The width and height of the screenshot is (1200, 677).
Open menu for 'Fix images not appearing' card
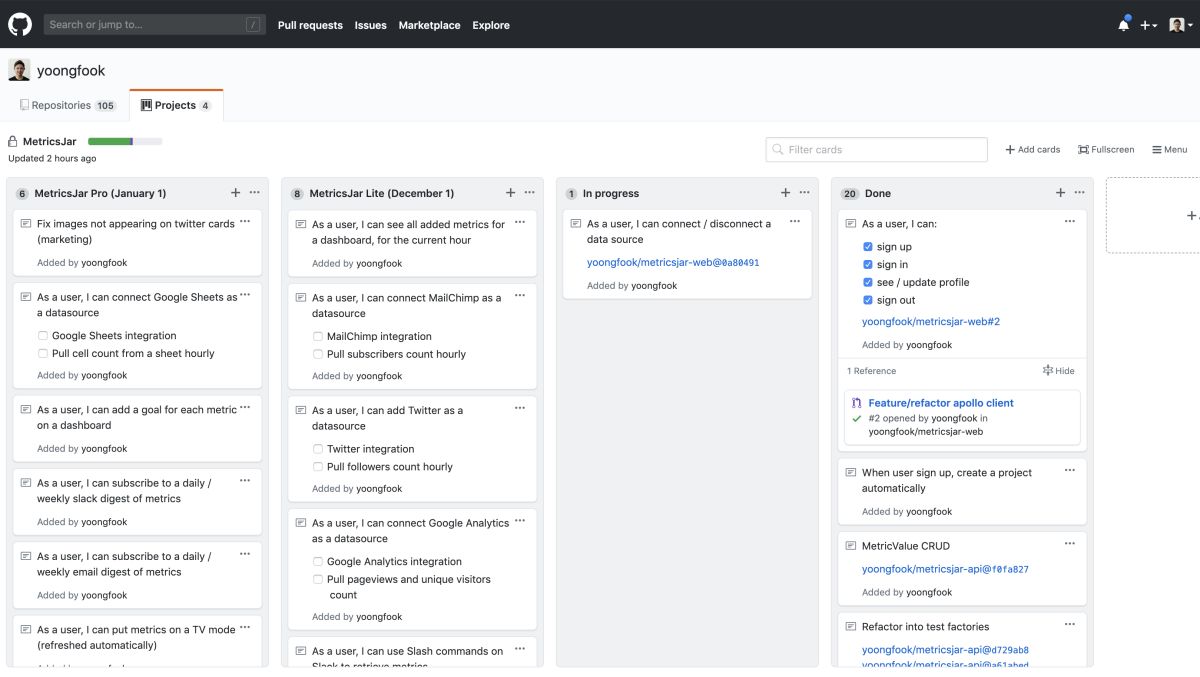[245, 222]
